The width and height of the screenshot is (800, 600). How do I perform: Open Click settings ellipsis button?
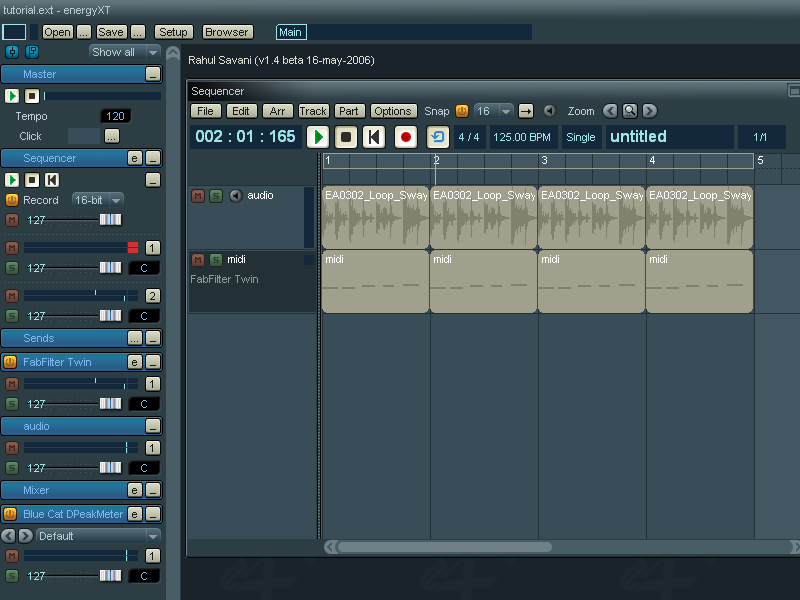point(112,136)
